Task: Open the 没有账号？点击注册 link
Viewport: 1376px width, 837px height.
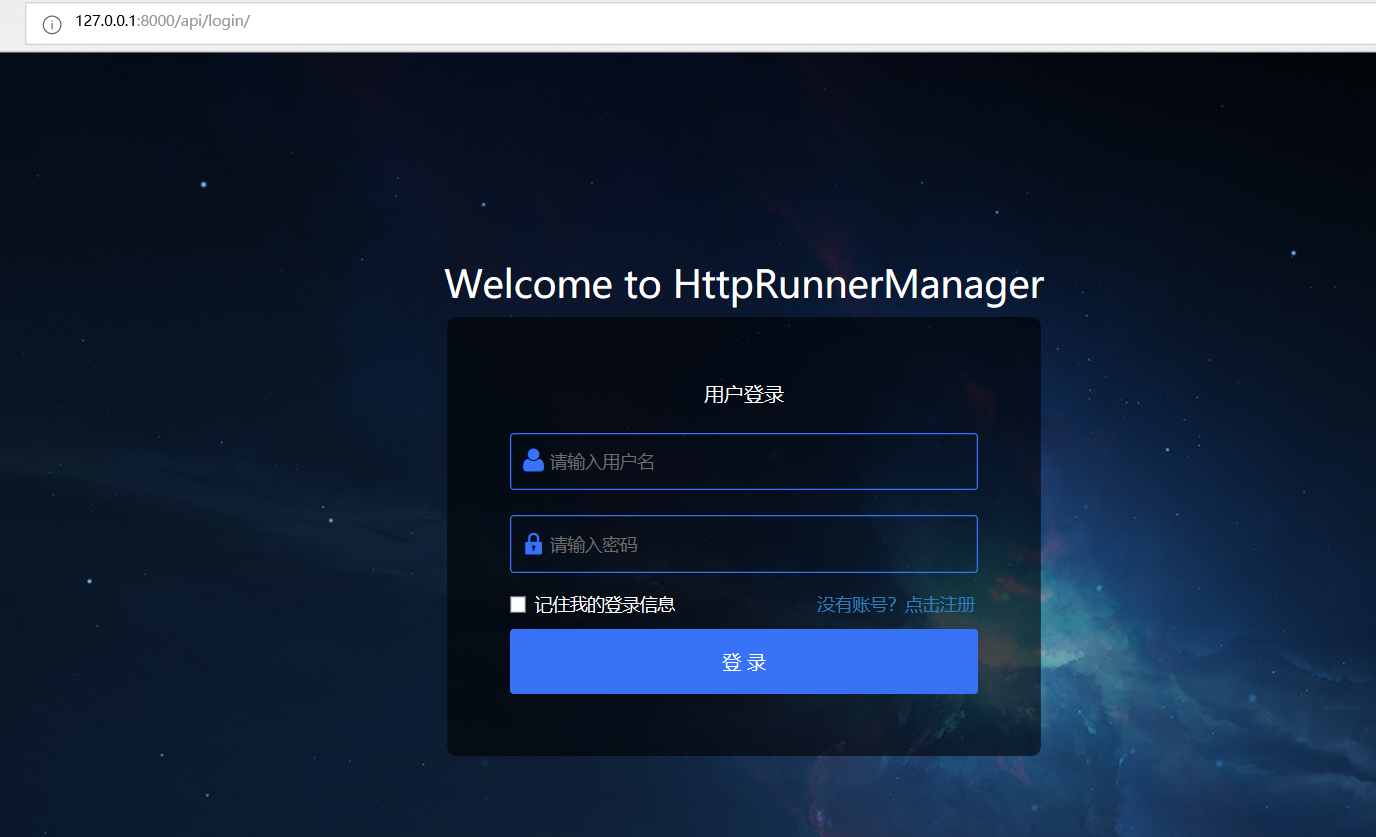Action: [895, 604]
